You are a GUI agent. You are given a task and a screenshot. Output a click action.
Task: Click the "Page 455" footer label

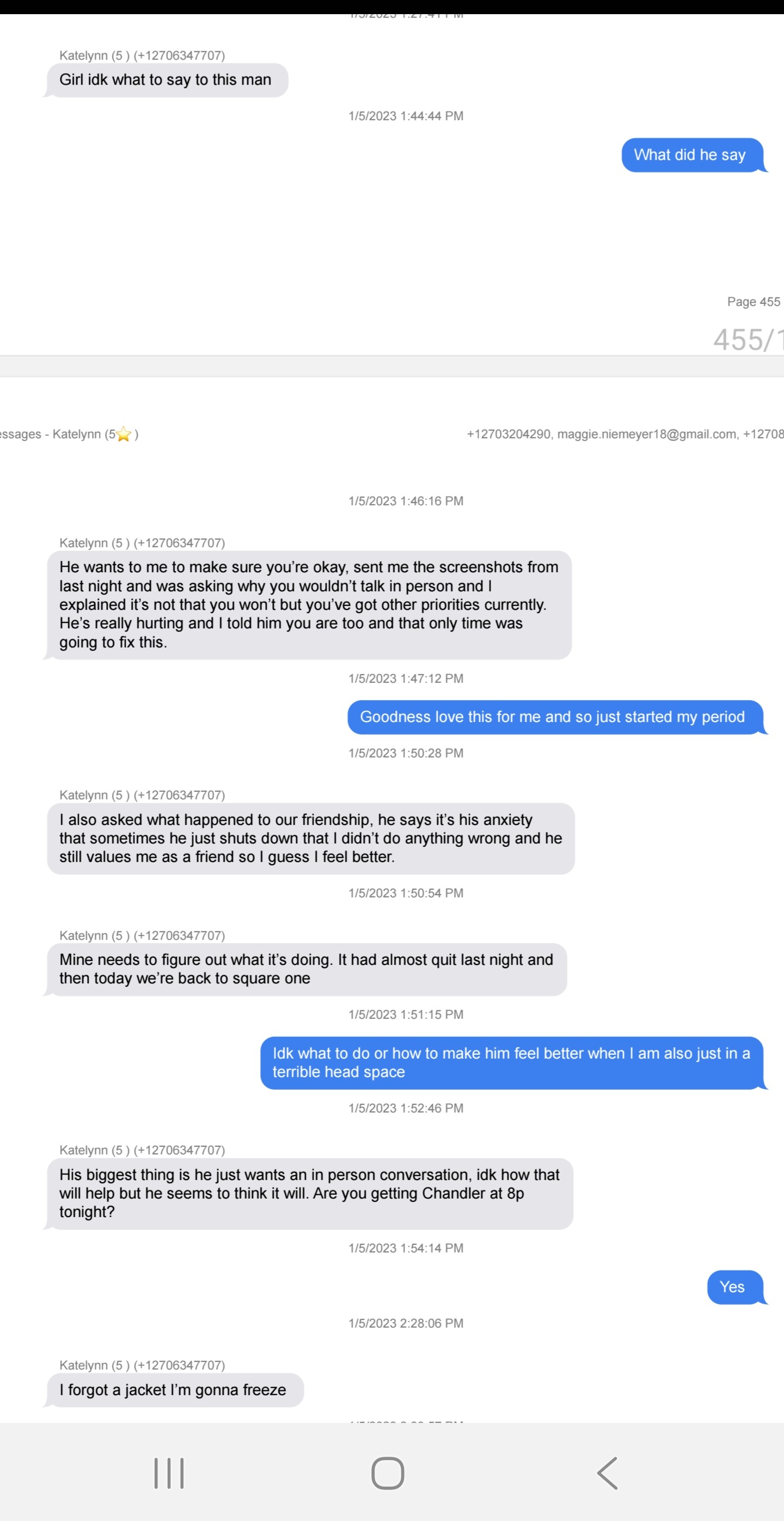(754, 302)
